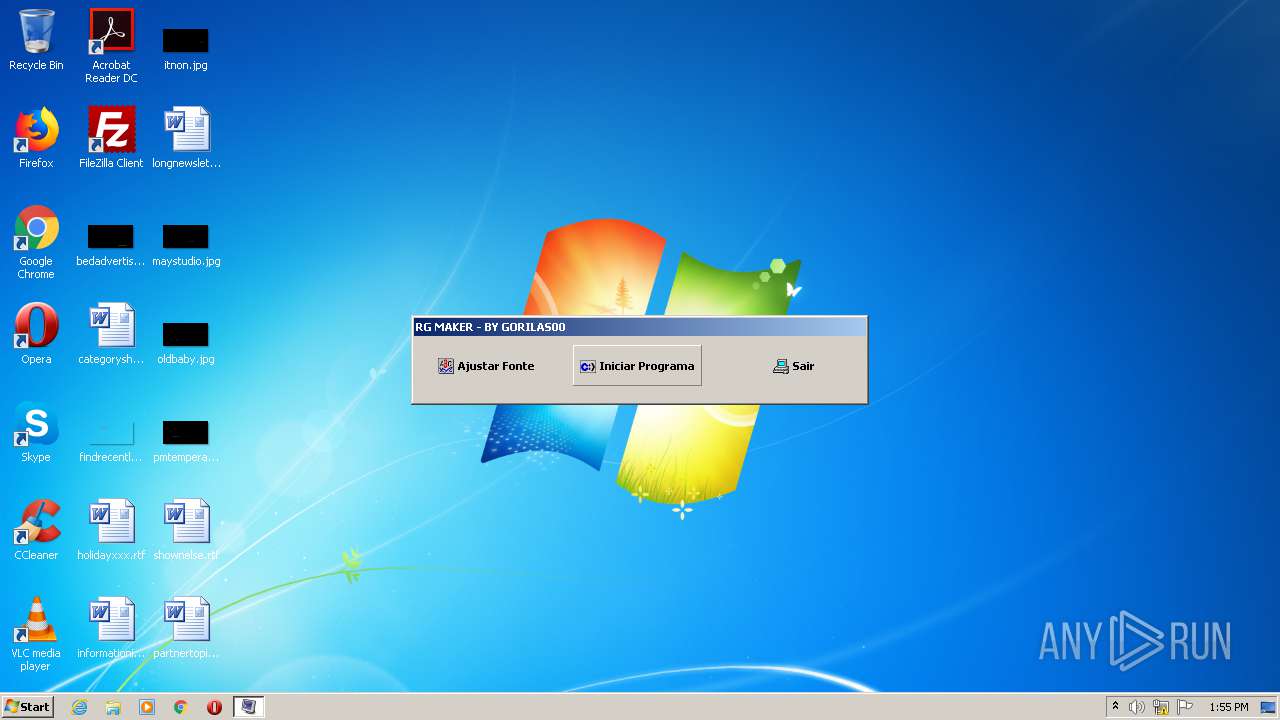1280x720 pixels.
Task: Select the findrecentl... file icon
Action: point(111,440)
